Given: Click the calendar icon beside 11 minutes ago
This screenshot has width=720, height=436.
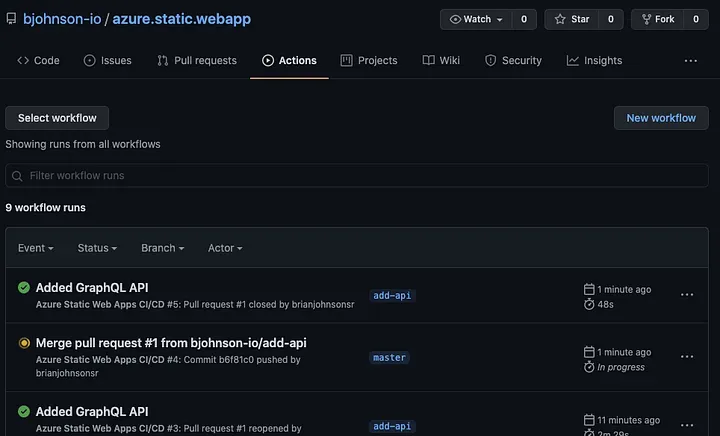Looking at the screenshot, I should tap(589, 420).
